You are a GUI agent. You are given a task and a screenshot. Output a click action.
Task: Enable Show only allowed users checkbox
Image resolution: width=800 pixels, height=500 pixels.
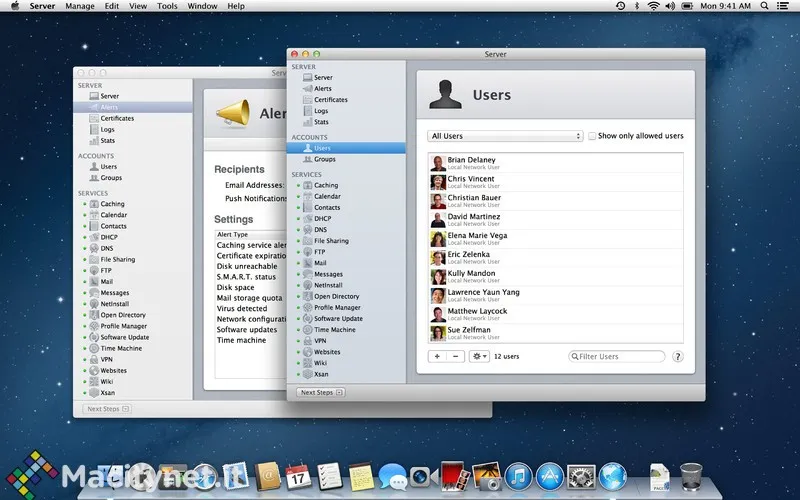[x=592, y=136]
